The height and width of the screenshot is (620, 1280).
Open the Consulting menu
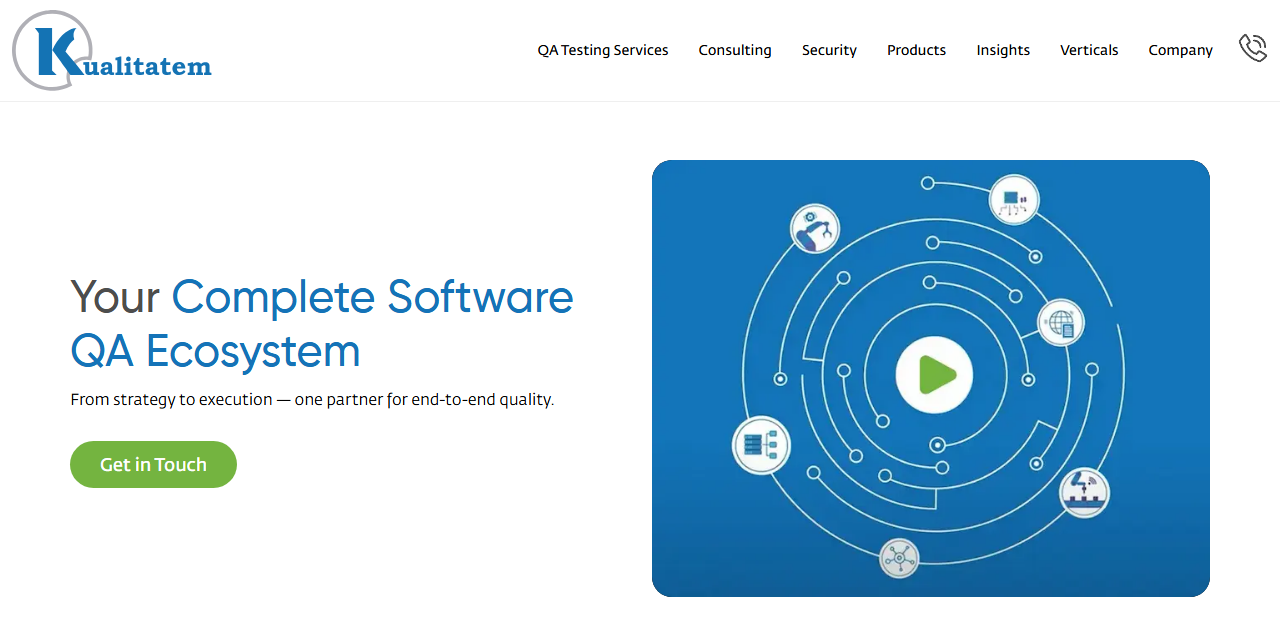pos(735,50)
